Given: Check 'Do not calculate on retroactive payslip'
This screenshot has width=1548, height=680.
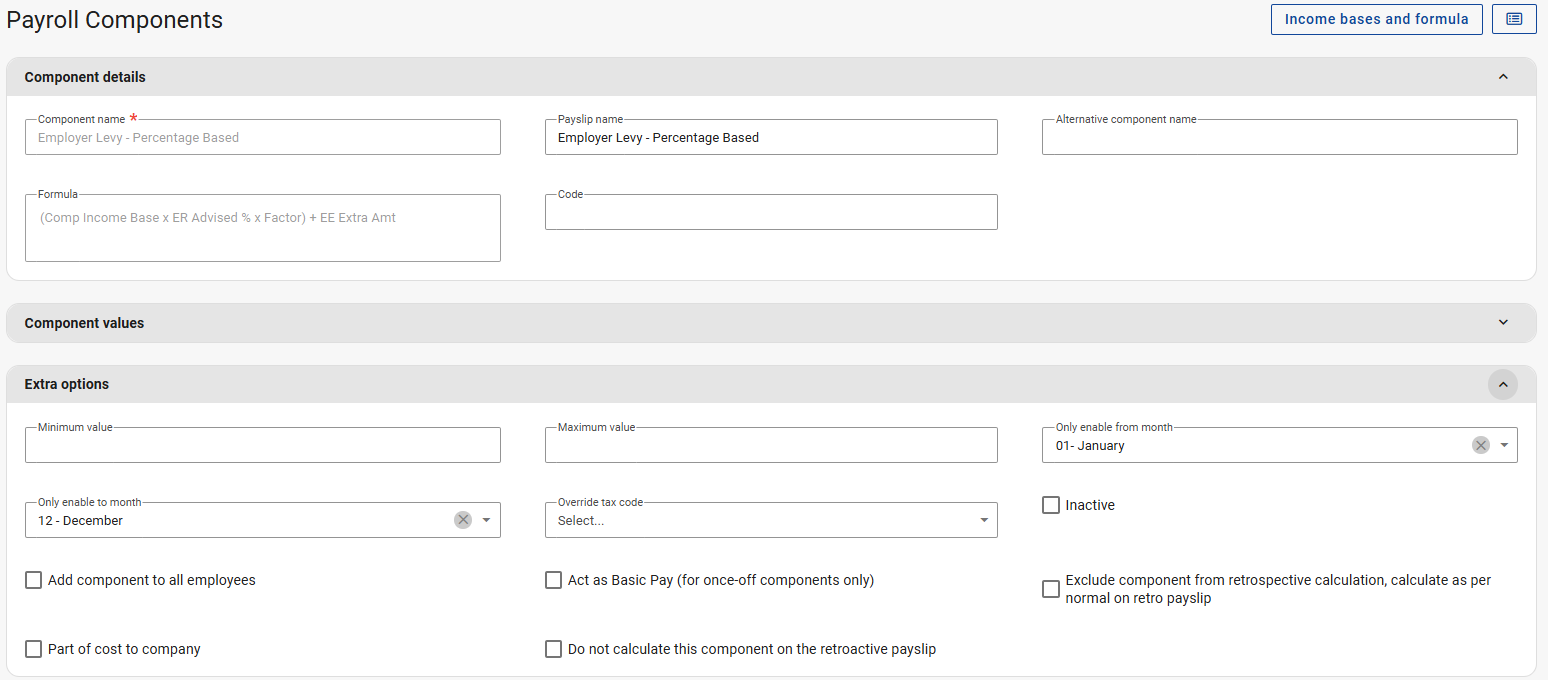Looking at the screenshot, I should point(553,649).
